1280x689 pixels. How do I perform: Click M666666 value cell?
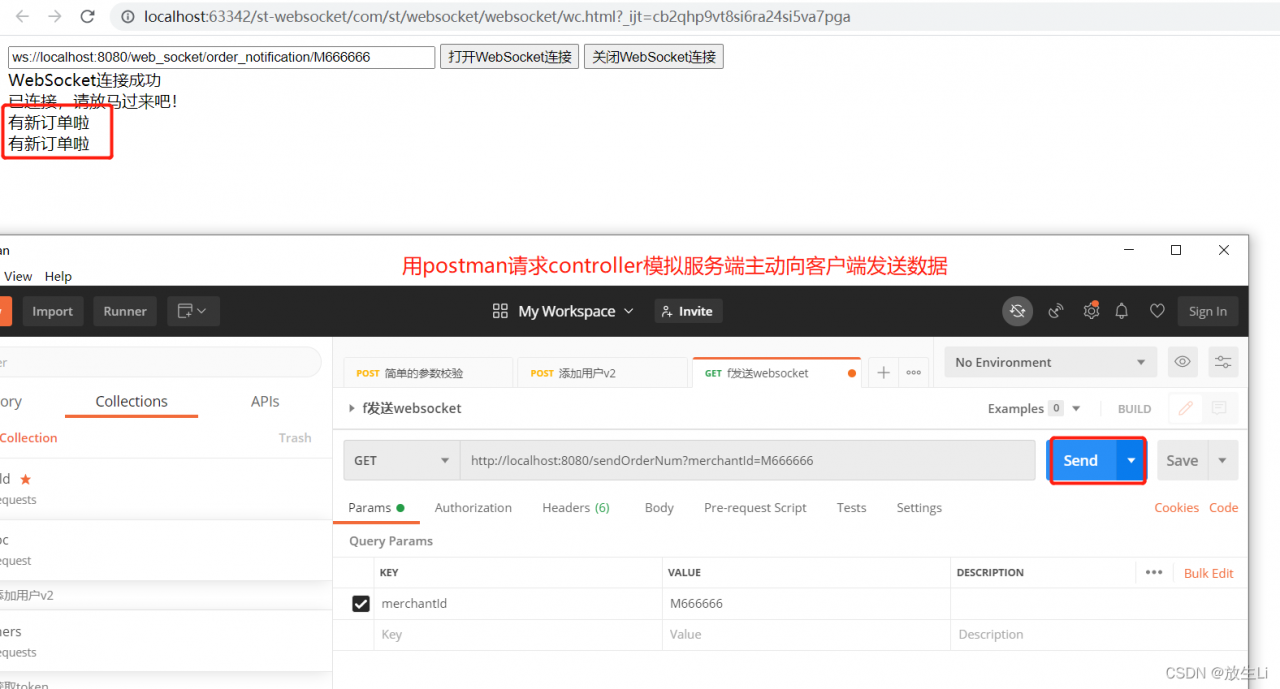(806, 603)
